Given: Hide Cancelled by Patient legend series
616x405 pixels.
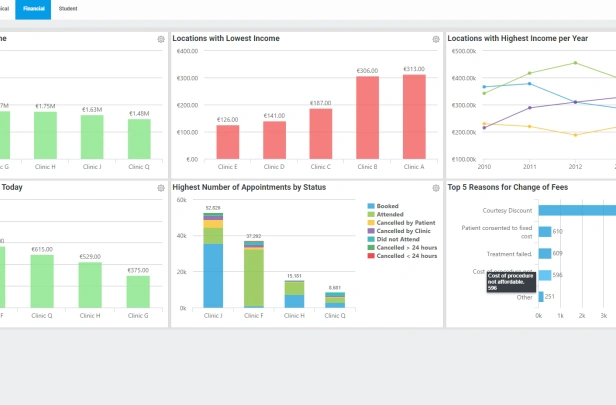Looking at the screenshot, I should 401,222.
